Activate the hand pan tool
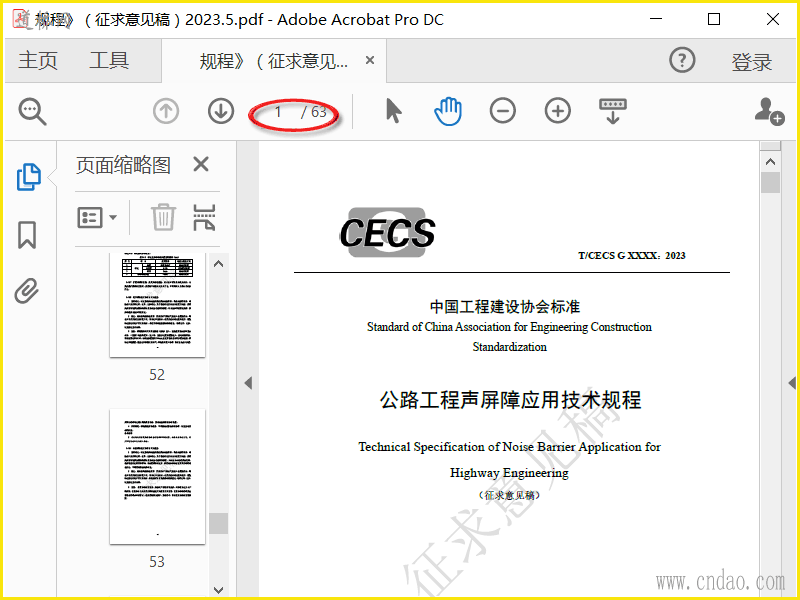 tap(448, 111)
